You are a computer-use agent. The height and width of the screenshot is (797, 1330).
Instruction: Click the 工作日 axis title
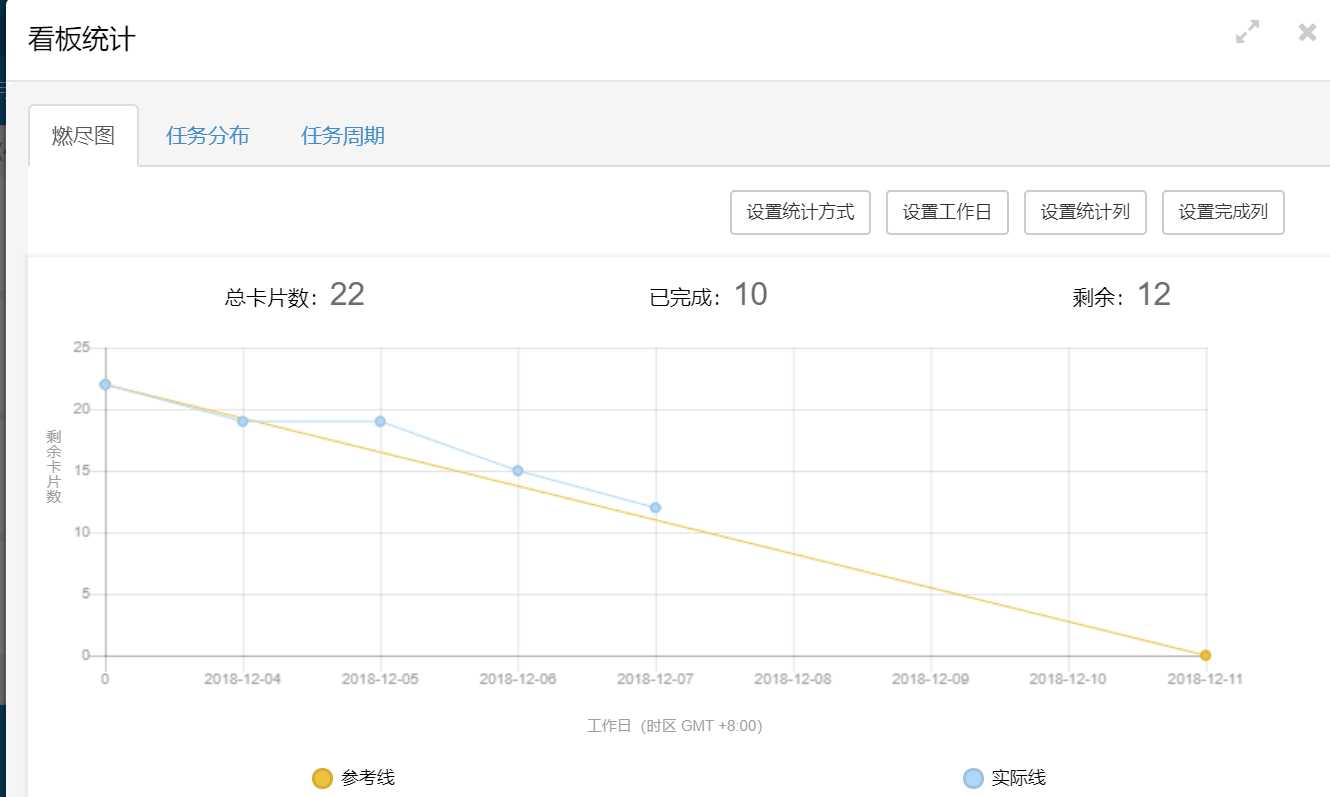674,726
